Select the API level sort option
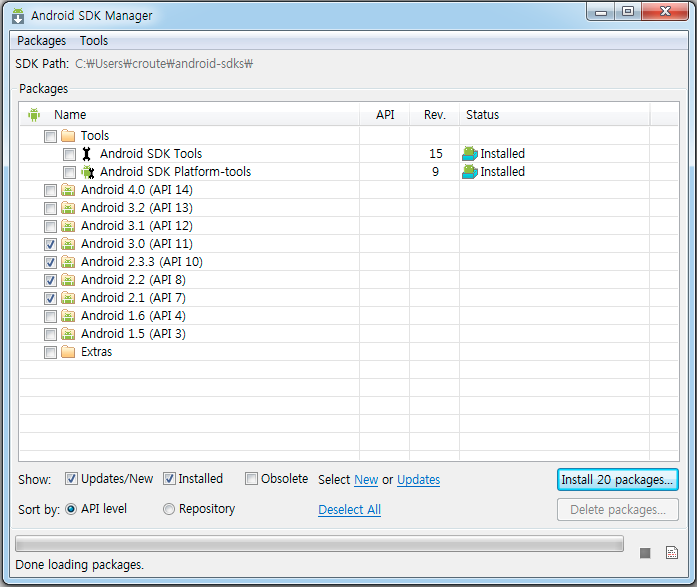The image size is (697, 587). pos(71,509)
